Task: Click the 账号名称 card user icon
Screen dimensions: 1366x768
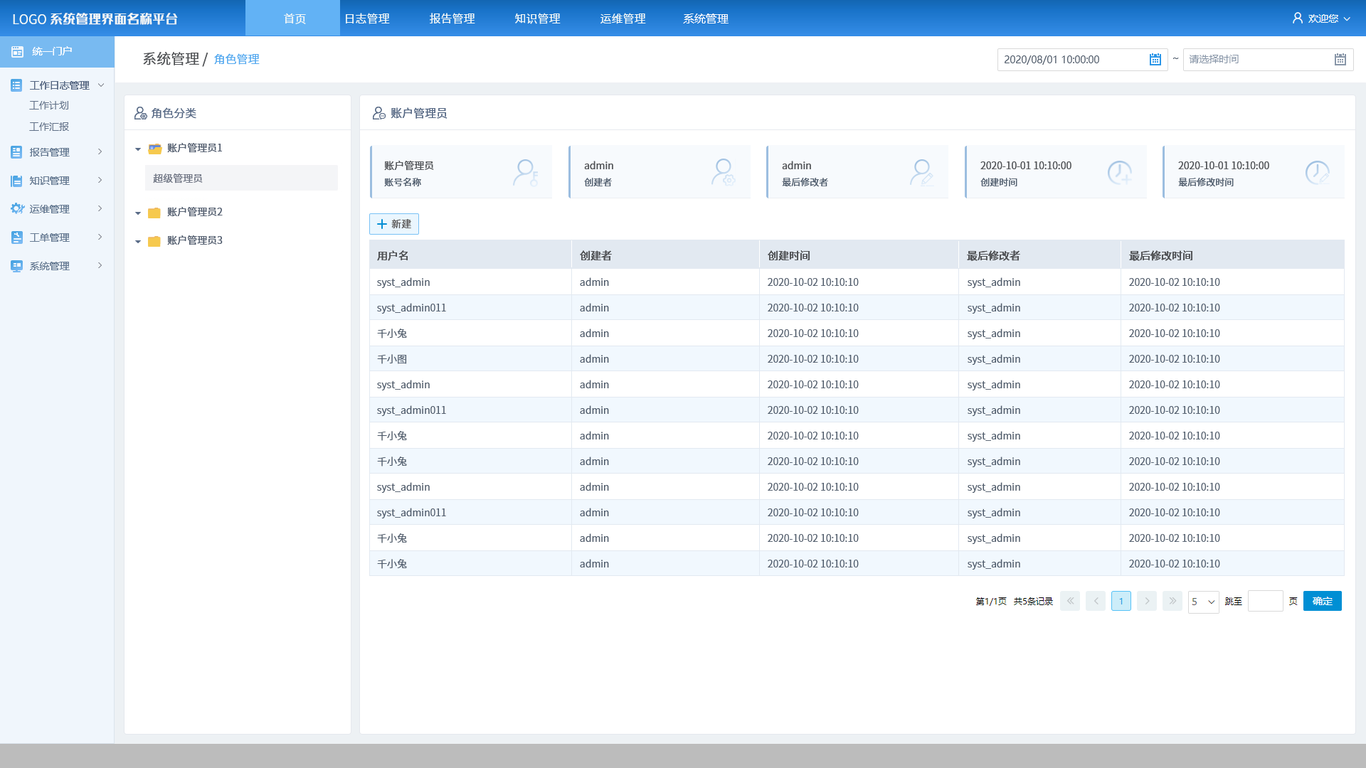Action: (x=526, y=172)
